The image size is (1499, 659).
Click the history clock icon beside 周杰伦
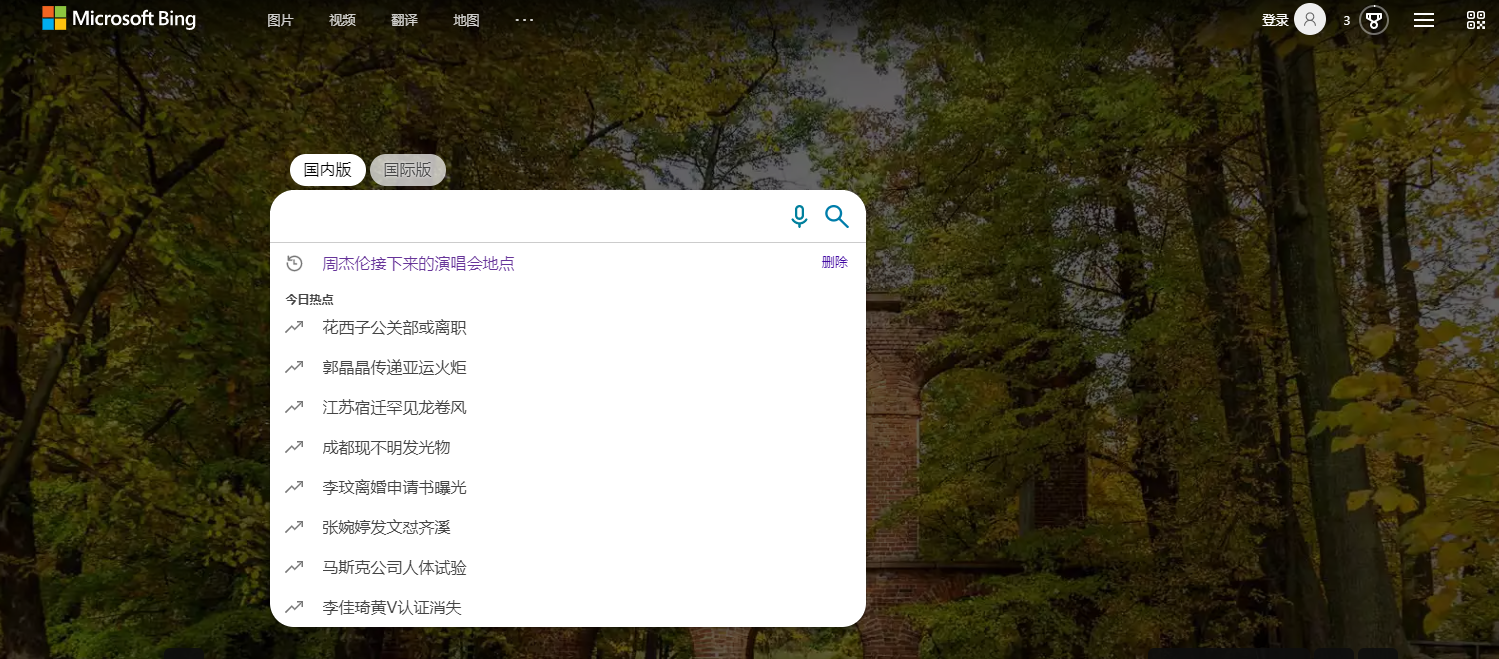click(x=294, y=263)
